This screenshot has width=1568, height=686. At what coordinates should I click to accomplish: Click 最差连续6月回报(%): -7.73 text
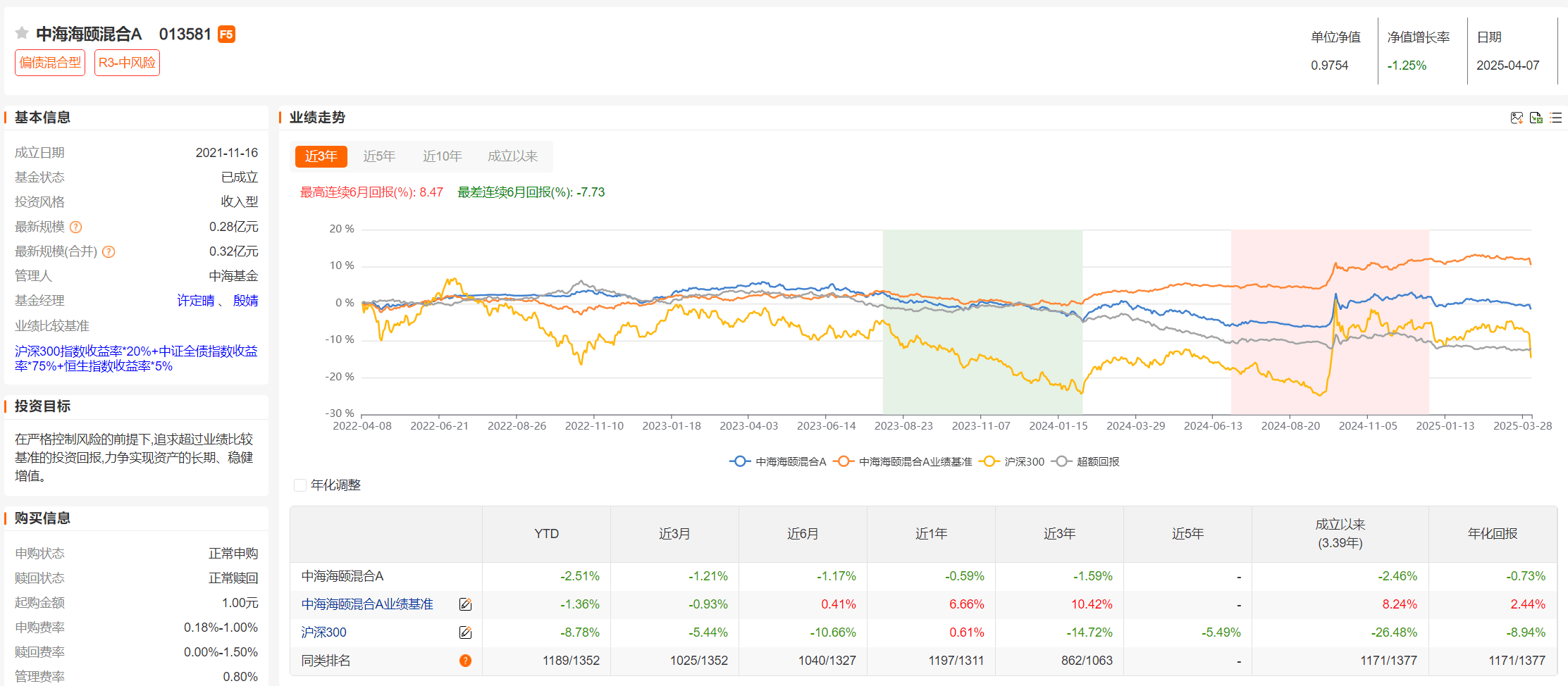click(531, 192)
